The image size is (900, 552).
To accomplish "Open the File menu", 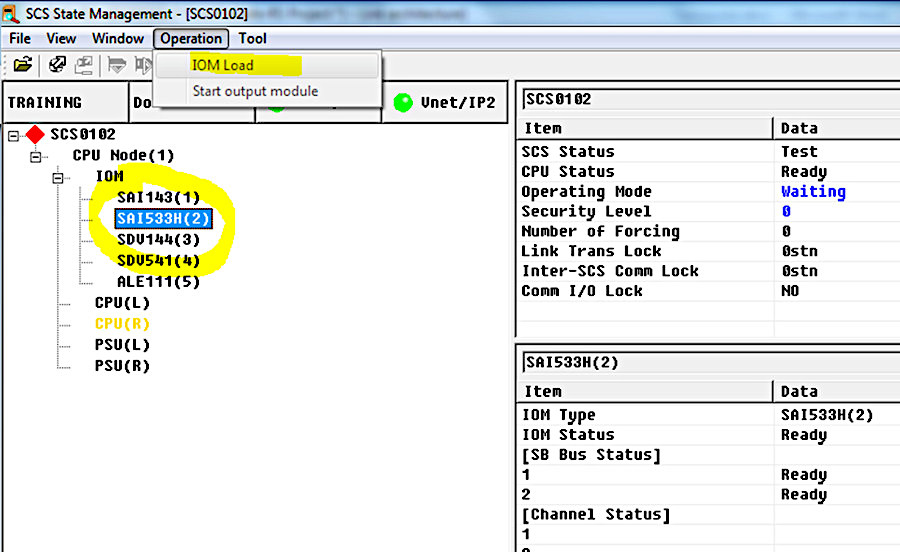I will tap(20, 38).
